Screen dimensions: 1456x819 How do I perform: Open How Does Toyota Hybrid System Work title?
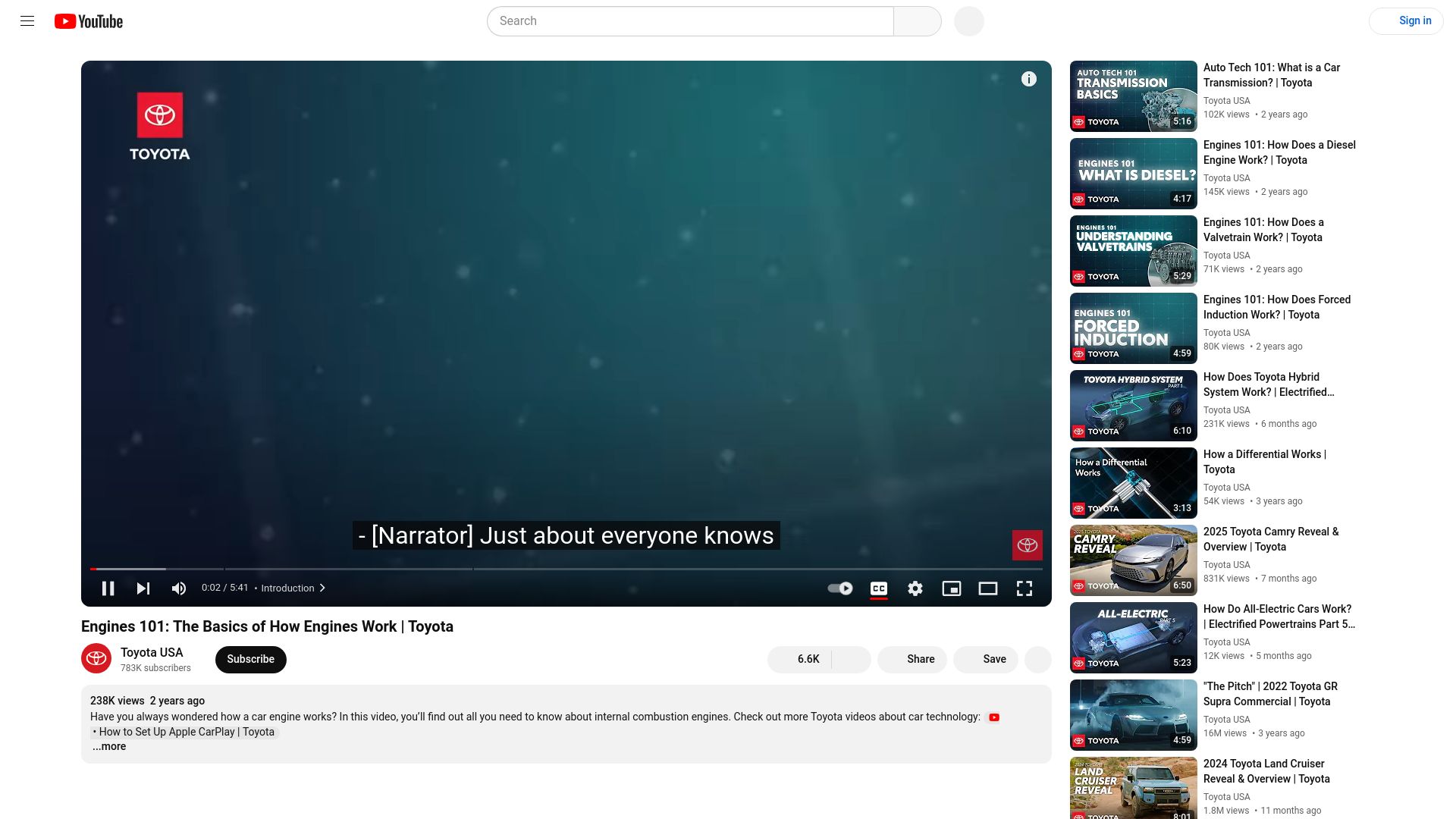pos(1269,384)
